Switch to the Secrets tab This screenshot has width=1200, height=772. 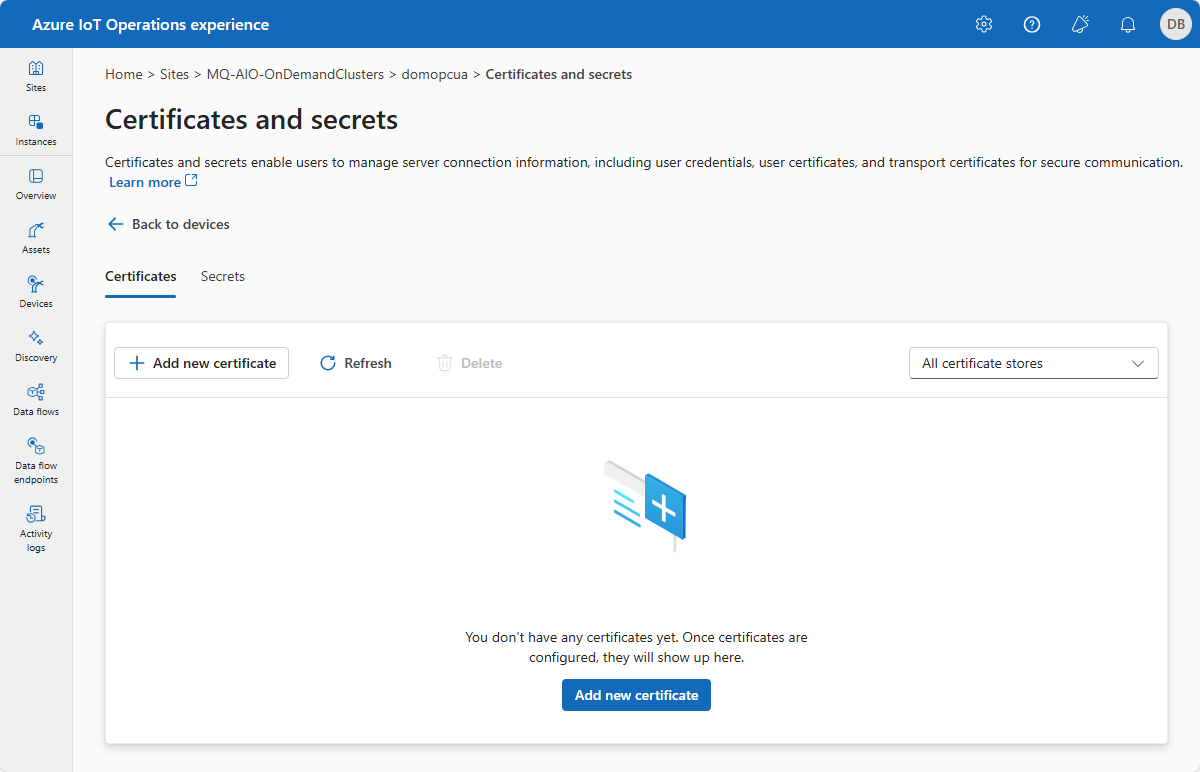pos(223,276)
